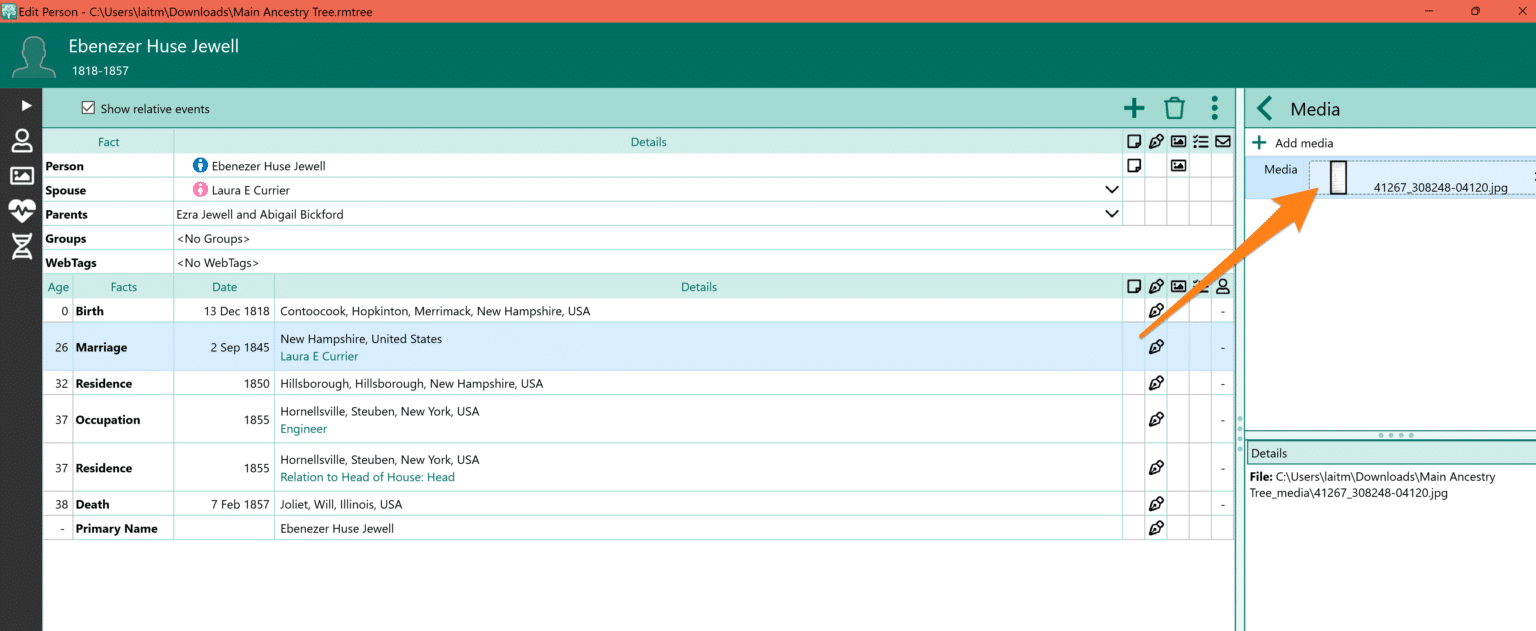1536x631 pixels.
Task: Click the source pen icon for Birth
Action: [x=1156, y=311]
